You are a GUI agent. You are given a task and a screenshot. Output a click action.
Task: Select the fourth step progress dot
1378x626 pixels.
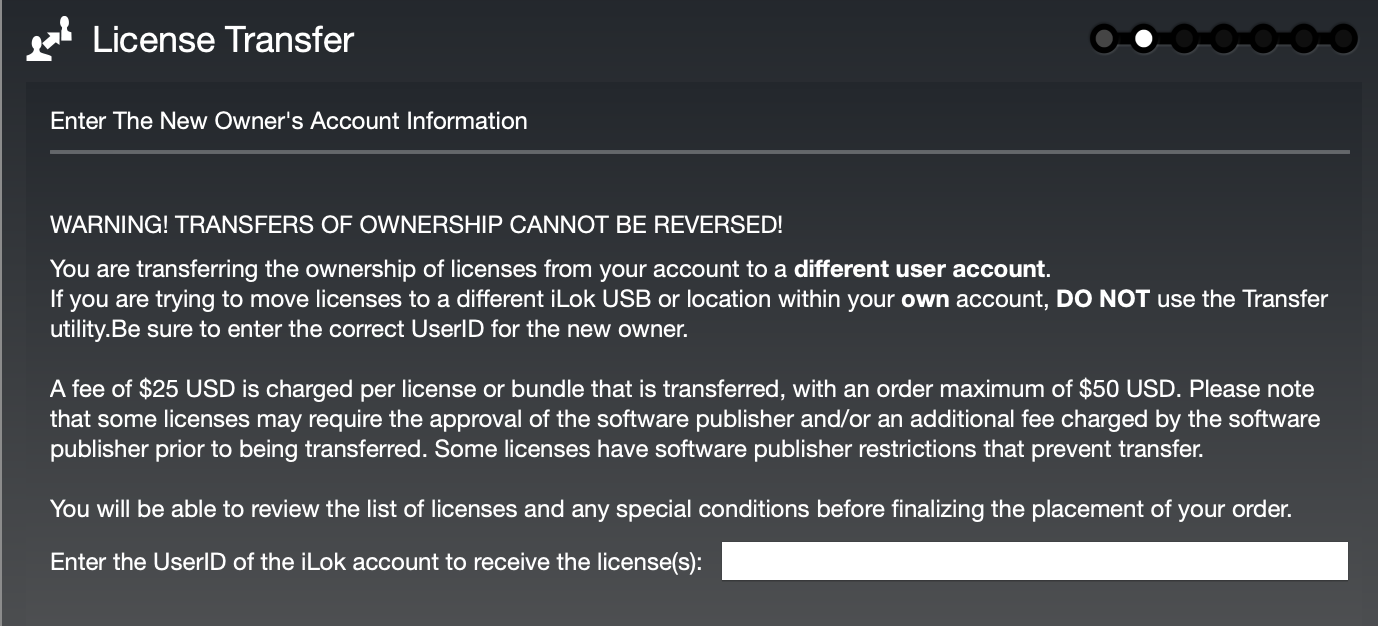(1224, 39)
